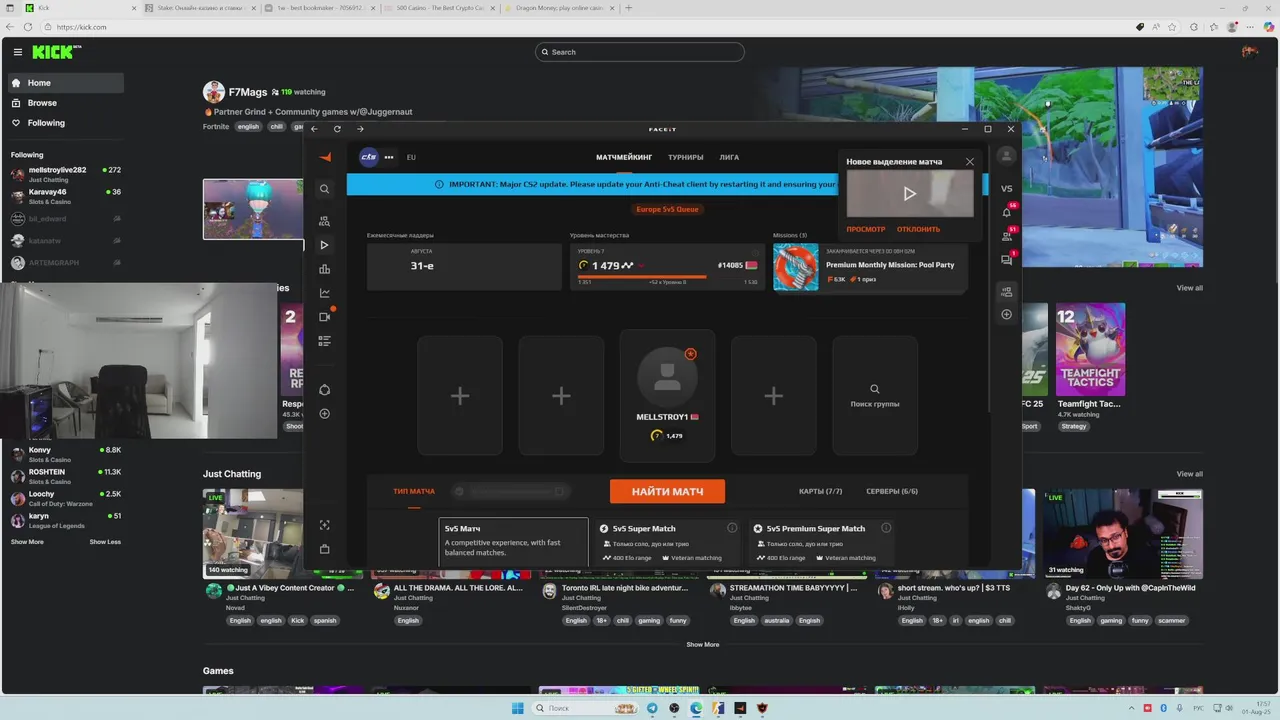1280x720 pixels.
Task: Select the 5v5 Premium Super Match type
Action: 822,541
